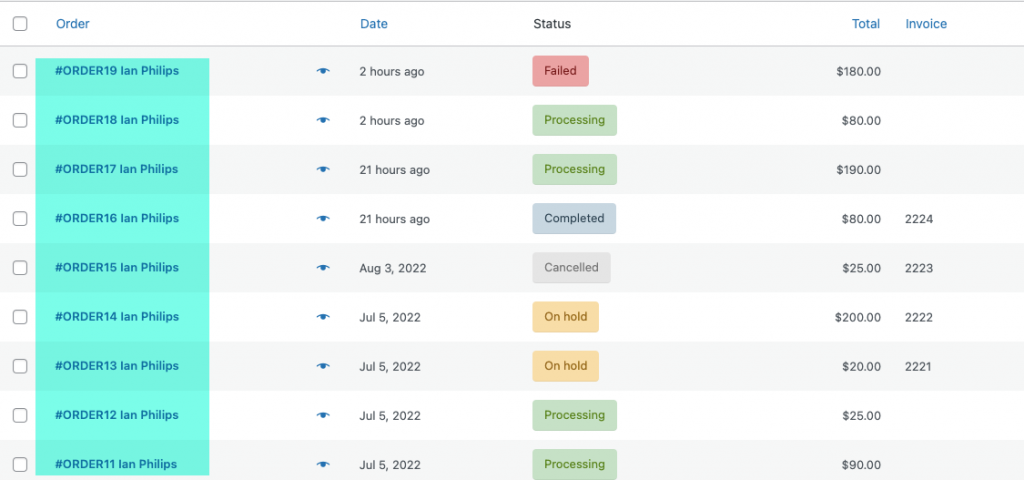Image resolution: width=1024 pixels, height=480 pixels.
Task: Click the eye icon beside #ORDER16
Action: [x=323, y=219]
